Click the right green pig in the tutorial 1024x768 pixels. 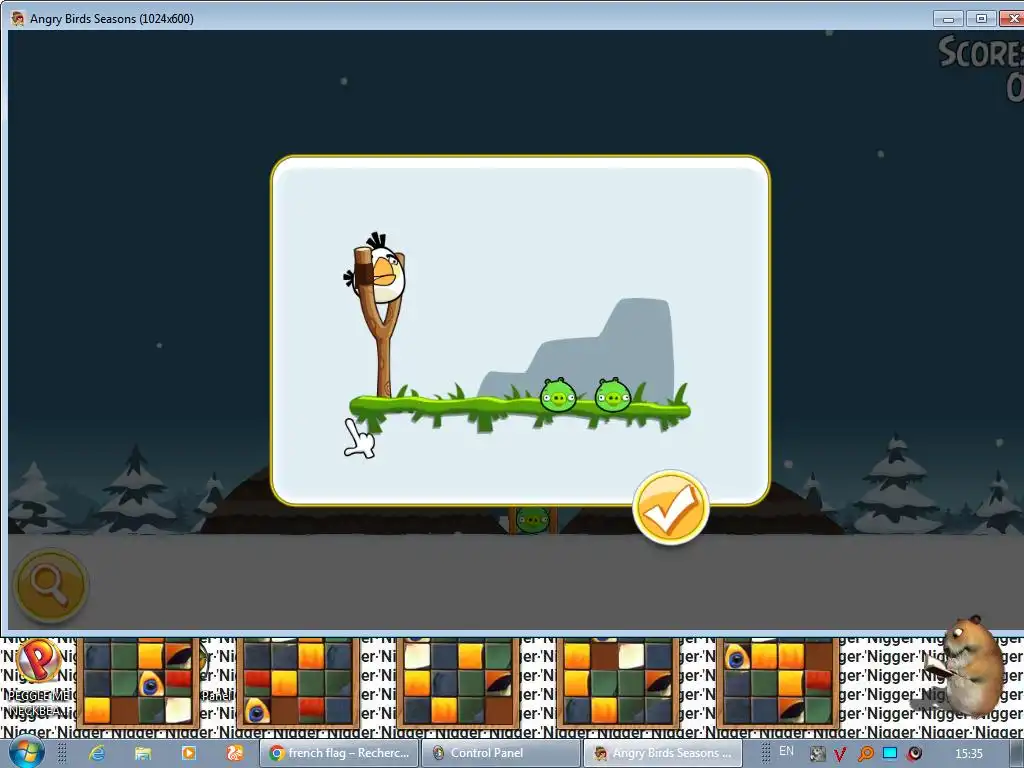click(x=613, y=395)
